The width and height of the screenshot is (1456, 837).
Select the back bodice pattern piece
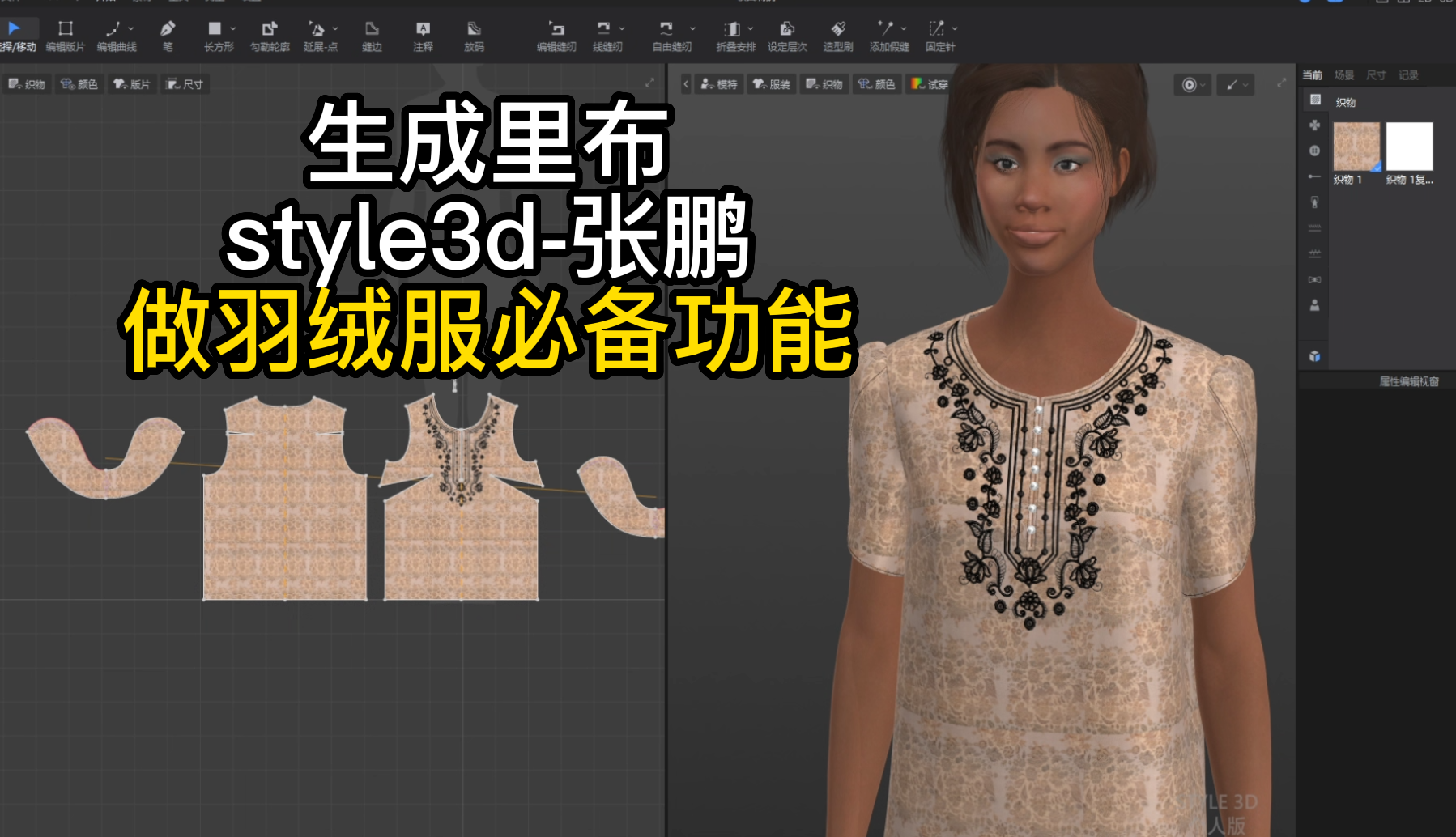[x=285, y=502]
